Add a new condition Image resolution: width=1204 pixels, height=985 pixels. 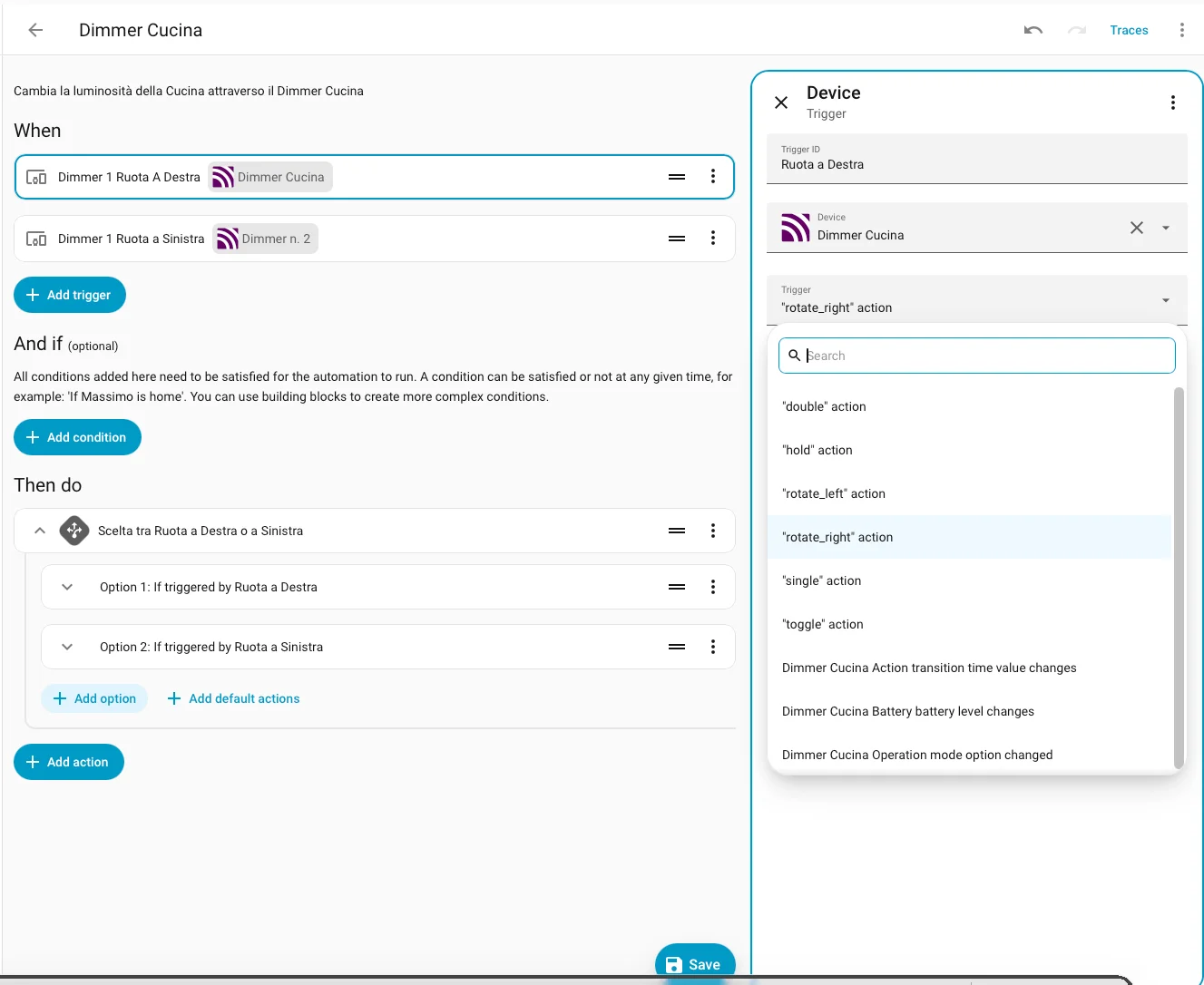[77, 437]
